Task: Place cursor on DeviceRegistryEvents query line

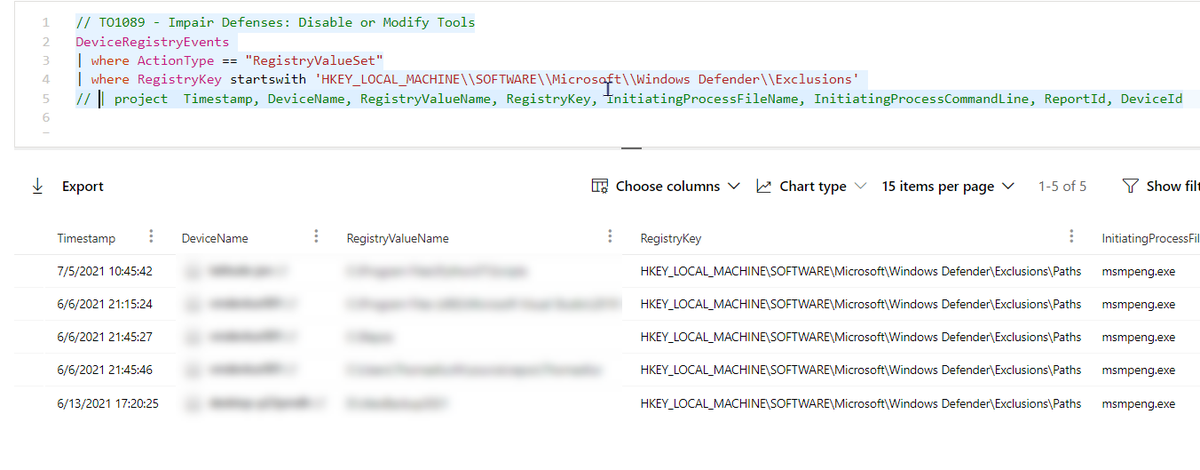Action: [152, 42]
